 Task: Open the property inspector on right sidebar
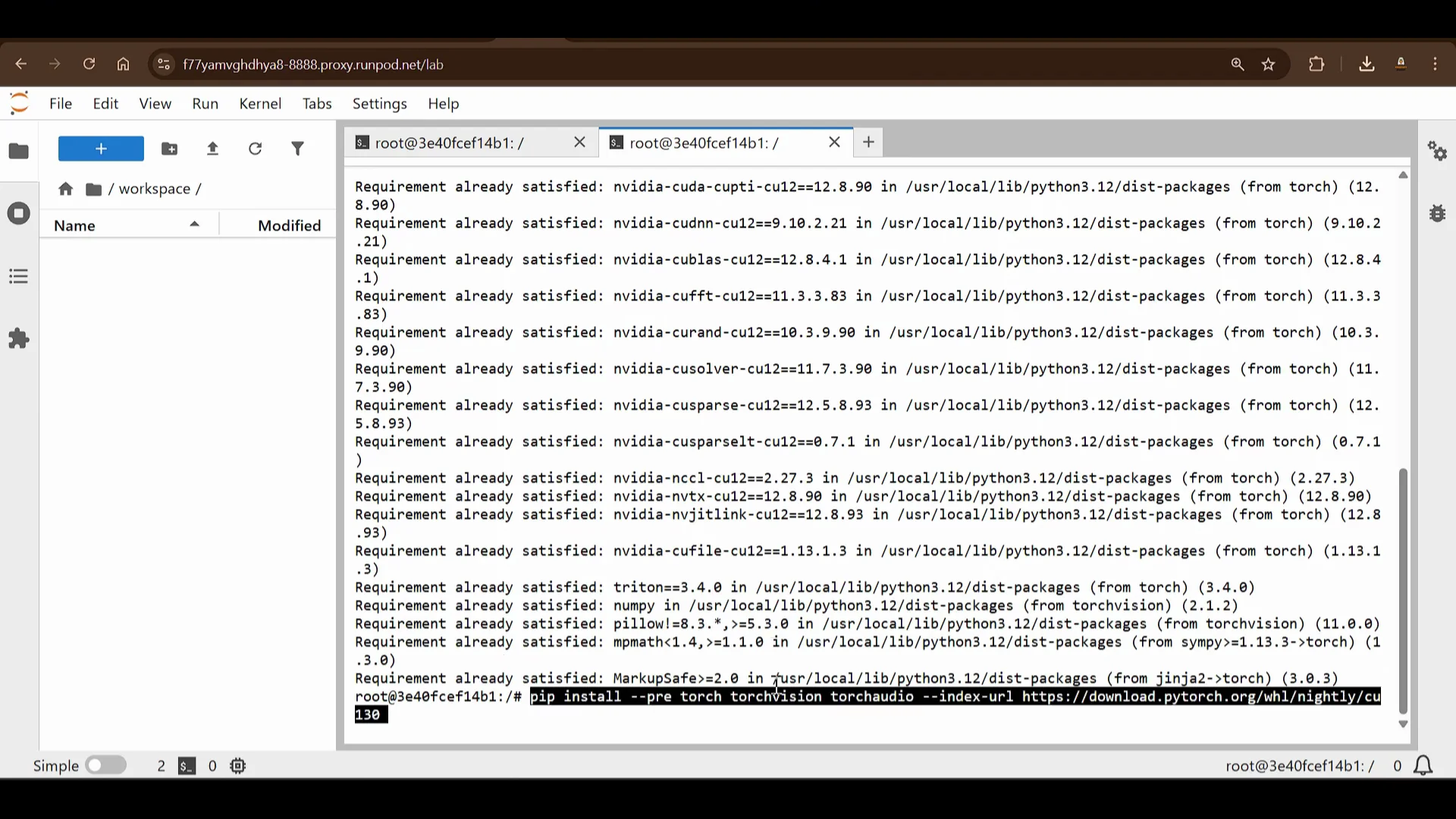[1437, 152]
